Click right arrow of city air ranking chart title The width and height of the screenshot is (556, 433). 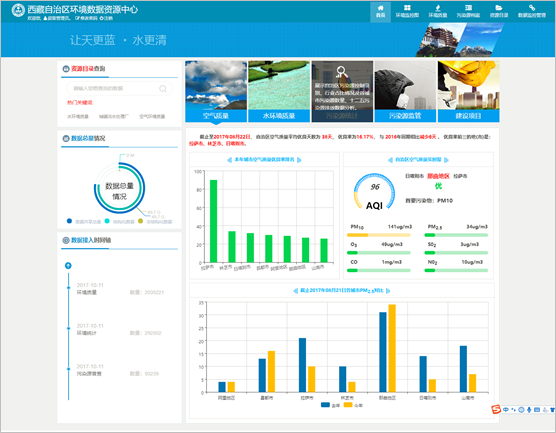(299, 160)
